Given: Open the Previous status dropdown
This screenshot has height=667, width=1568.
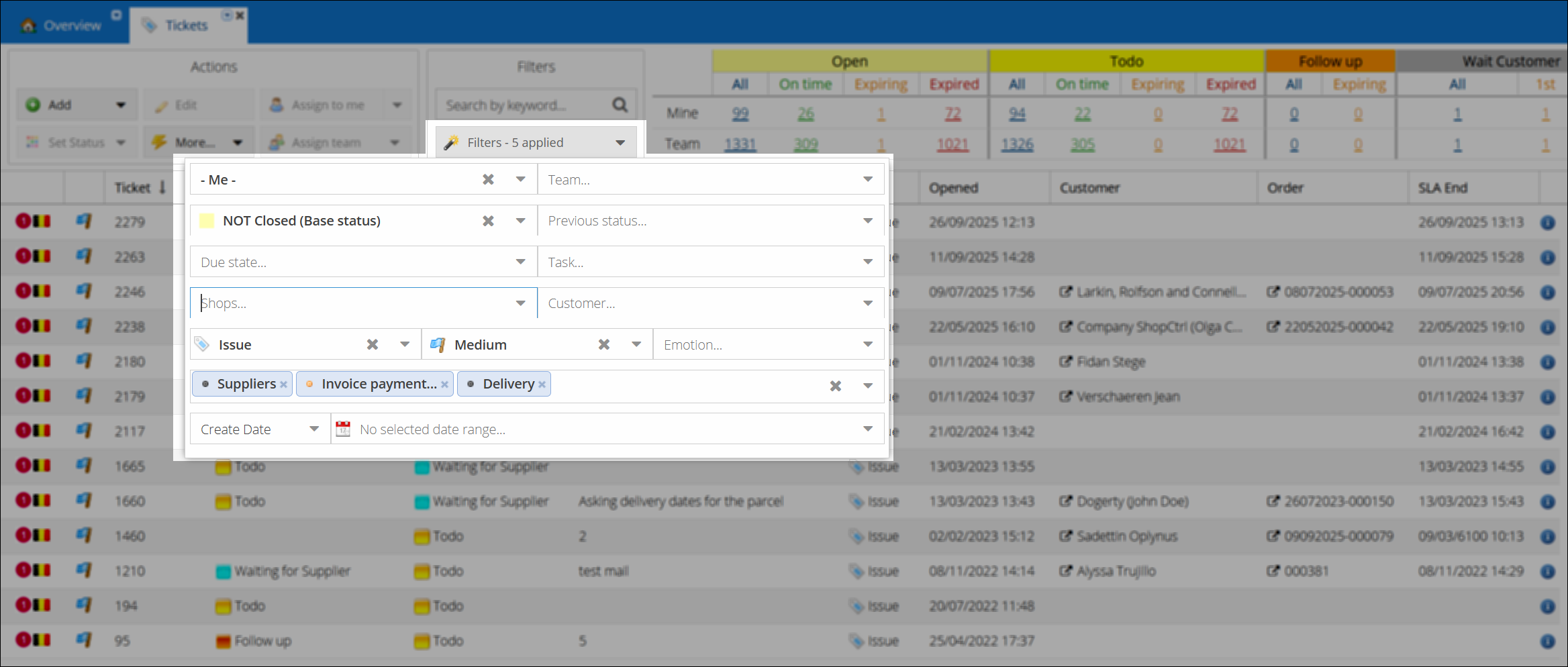Looking at the screenshot, I should point(867,221).
